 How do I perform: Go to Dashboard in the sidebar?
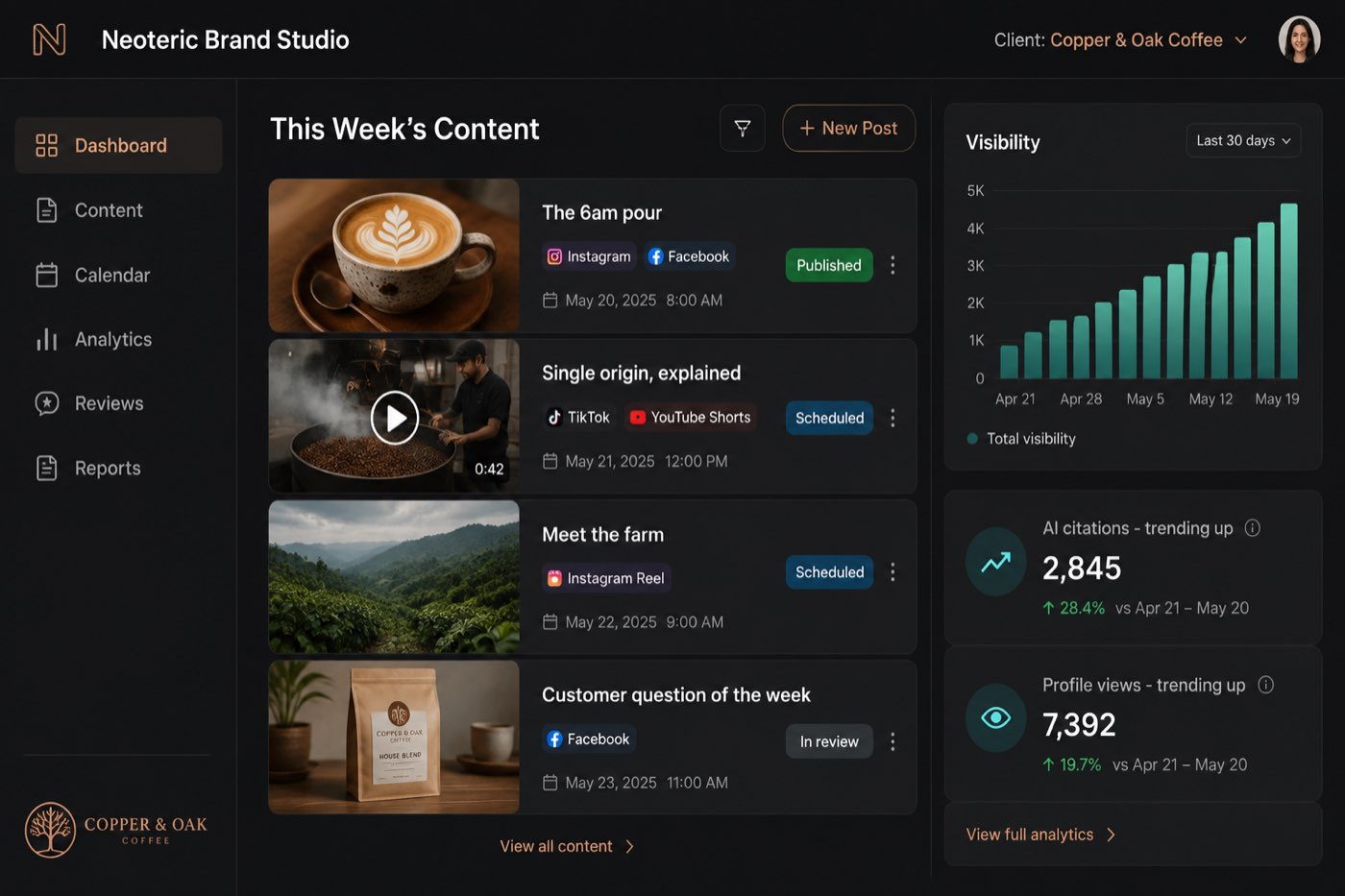[x=118, y=145]
